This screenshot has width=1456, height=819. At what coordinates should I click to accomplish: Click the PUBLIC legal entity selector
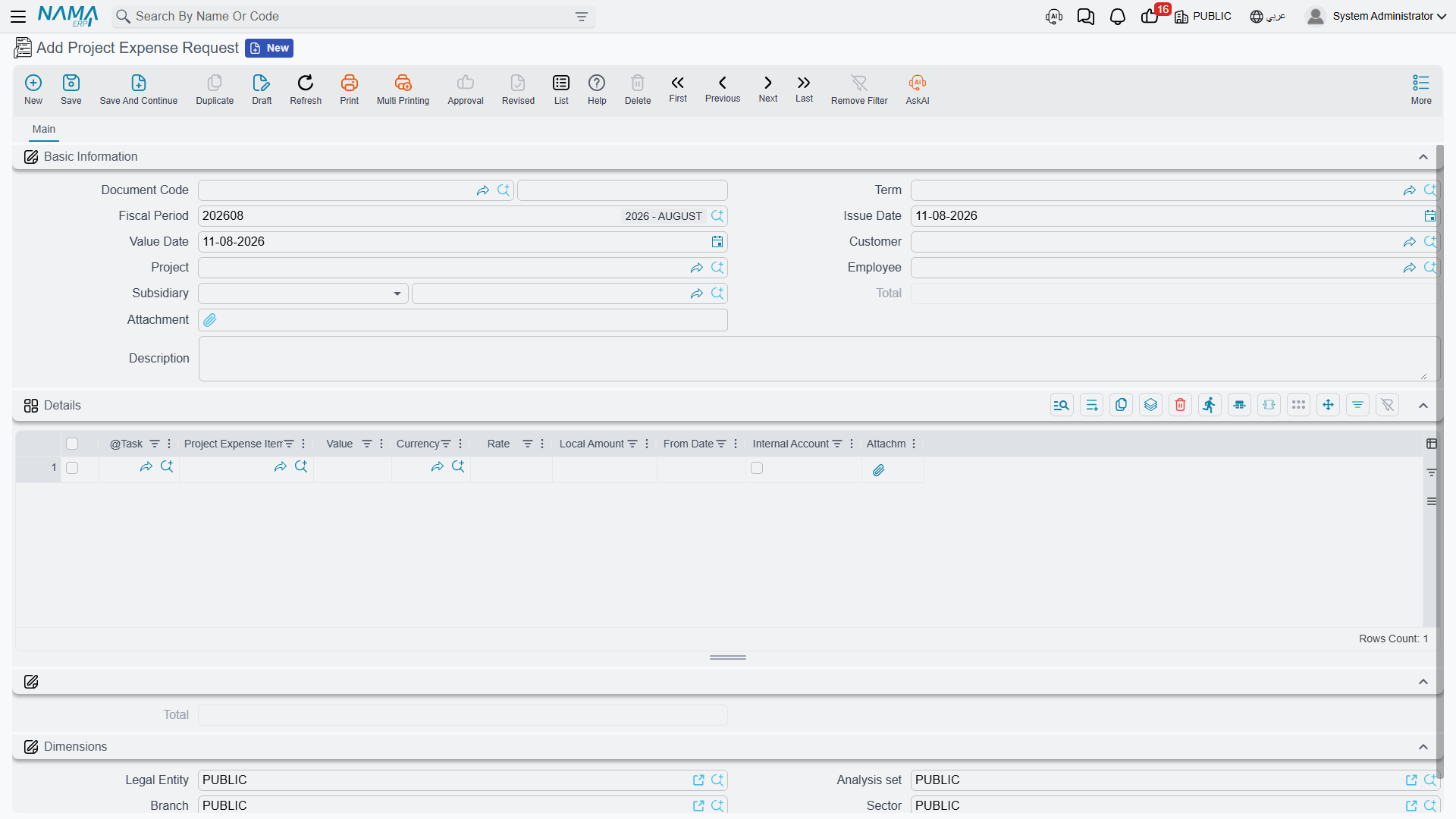click(x=1203, y=17)
